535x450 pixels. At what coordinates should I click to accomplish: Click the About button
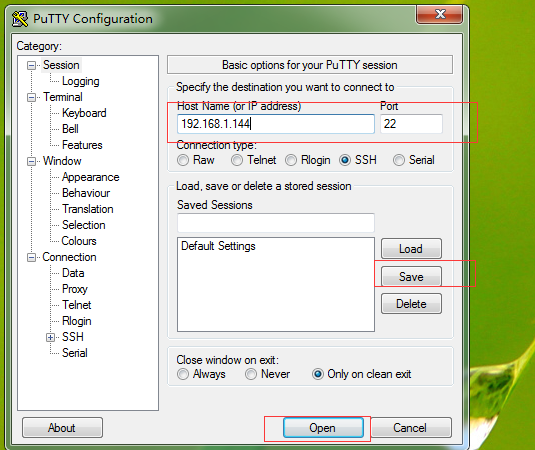pyautogui.click(x=62, y=428)
